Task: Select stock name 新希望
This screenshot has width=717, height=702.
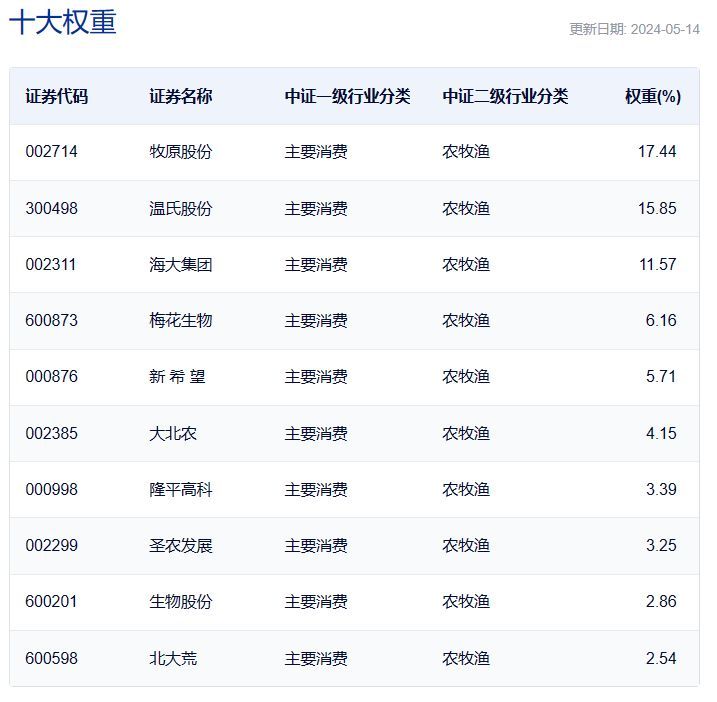Action: tap(177, 376)
